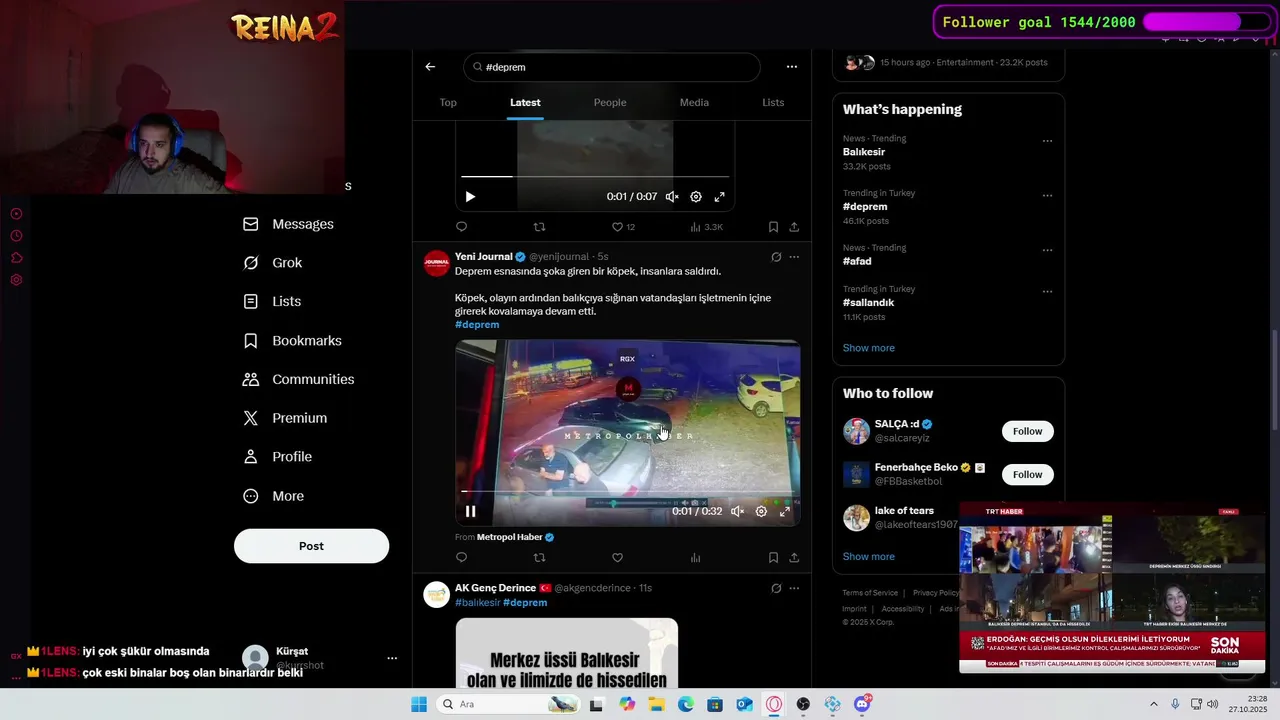The image size is (1280, 720).
Task: Open Terms of Service link
Action: click(x=870, y=593)
